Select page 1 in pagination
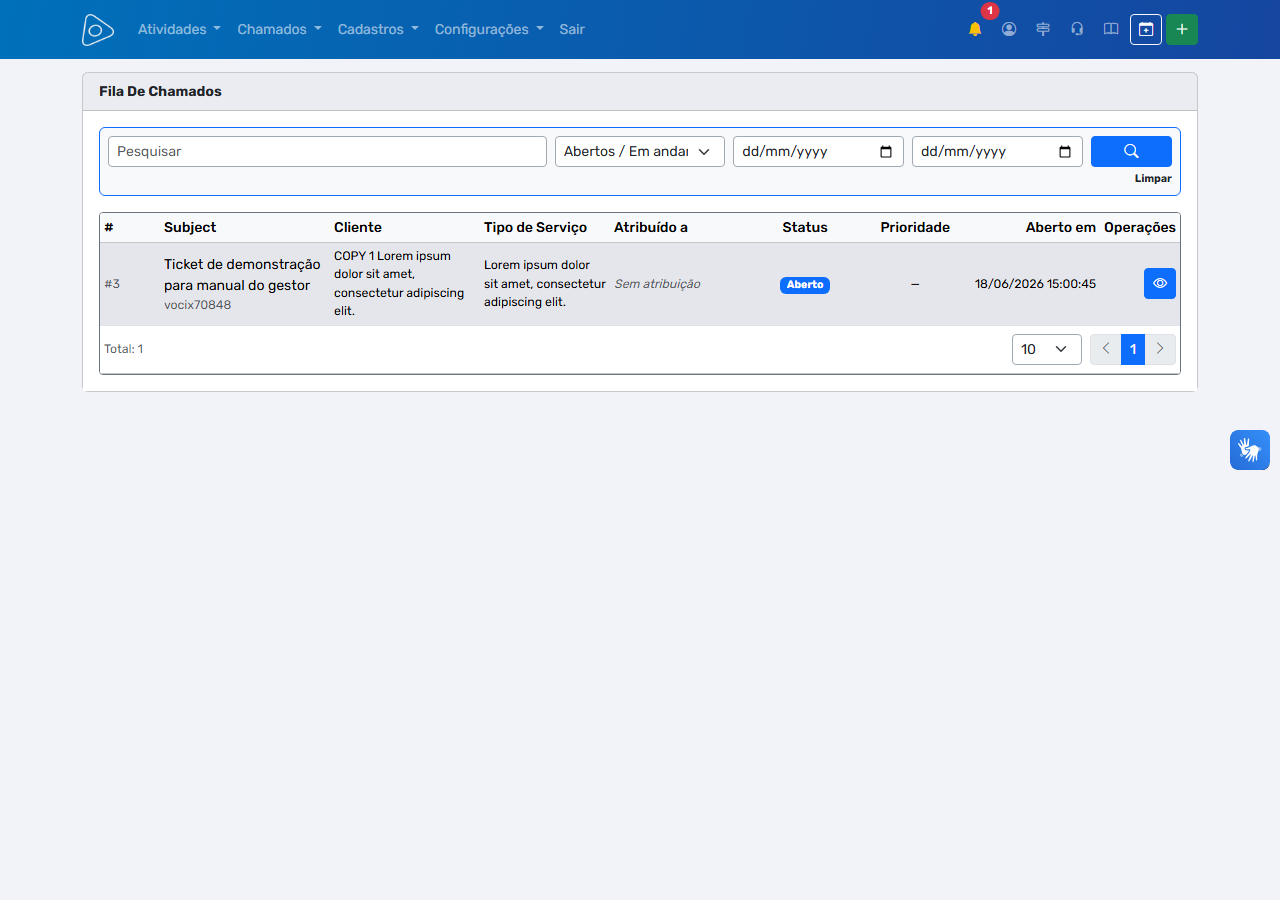This screenshot has height=900, width=1280. pos(1133,349)
